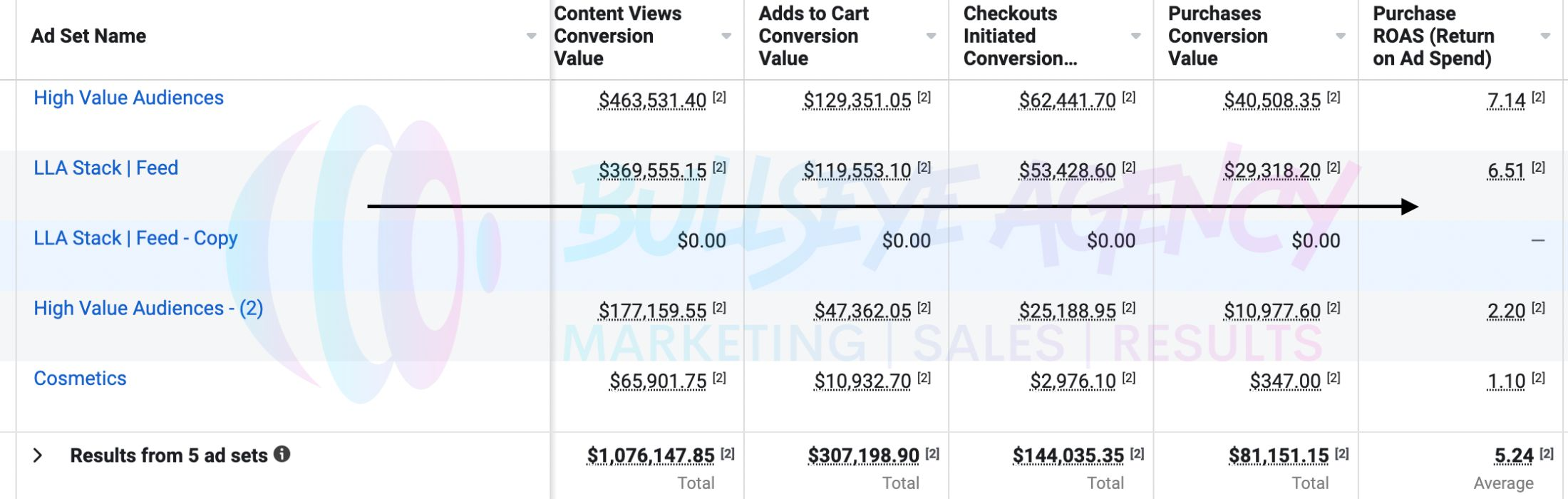Click footnote [2] beside $347.00 Cosmetics purchases
Viewport: 1568px width, 499px height.
pyautogui.click(x=1334, y=379)
